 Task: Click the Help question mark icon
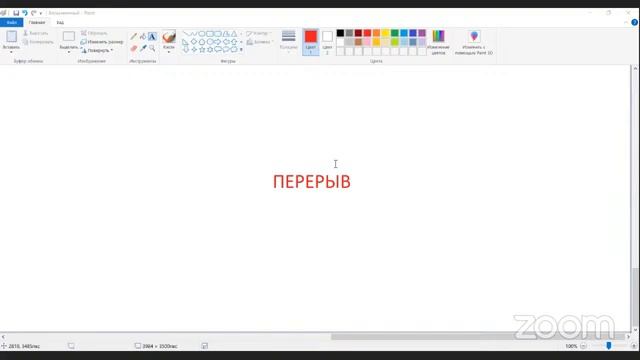tap(634, 22)
